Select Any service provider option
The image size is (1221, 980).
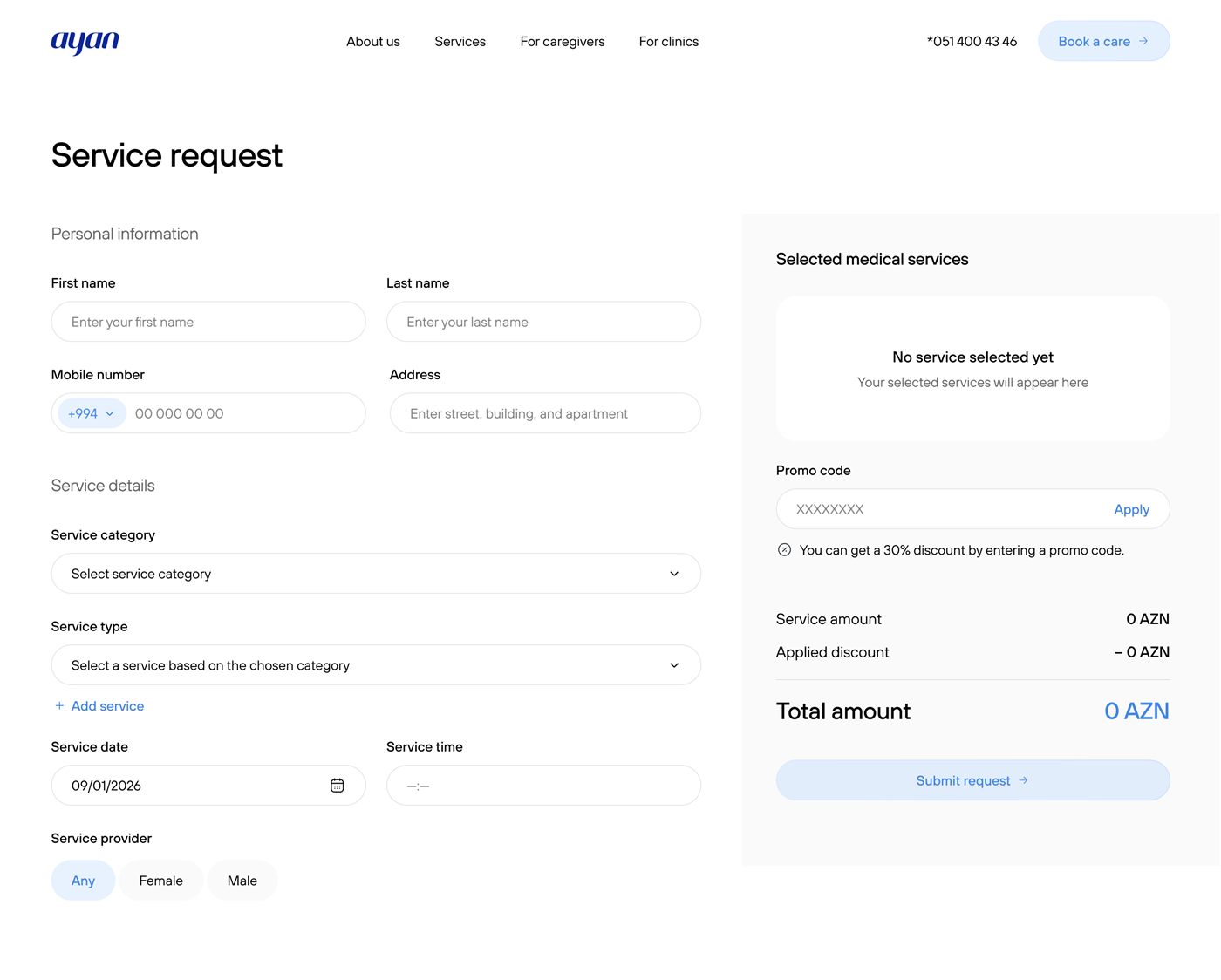83,881
